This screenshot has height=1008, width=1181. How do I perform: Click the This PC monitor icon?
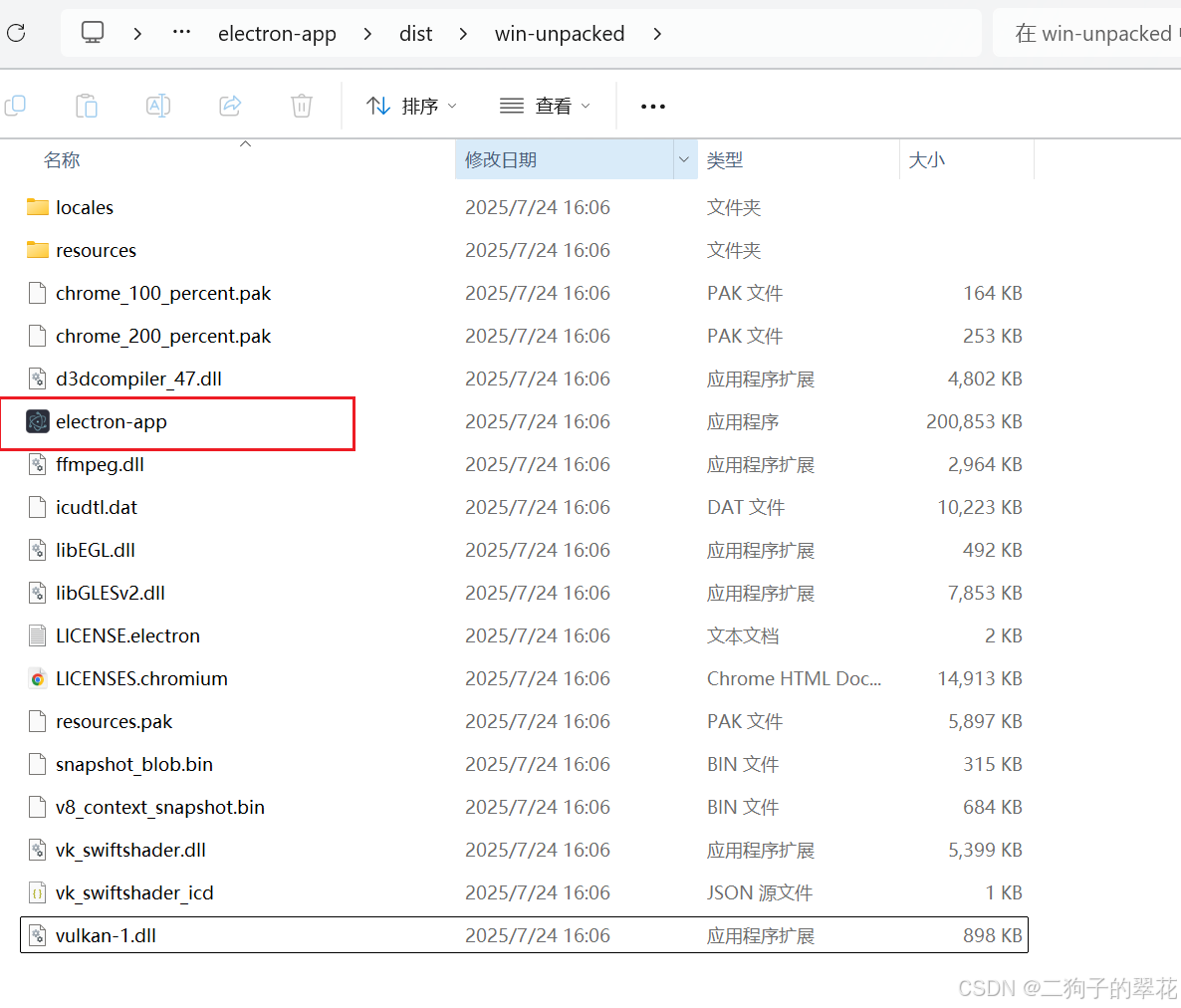coord(93,33)
